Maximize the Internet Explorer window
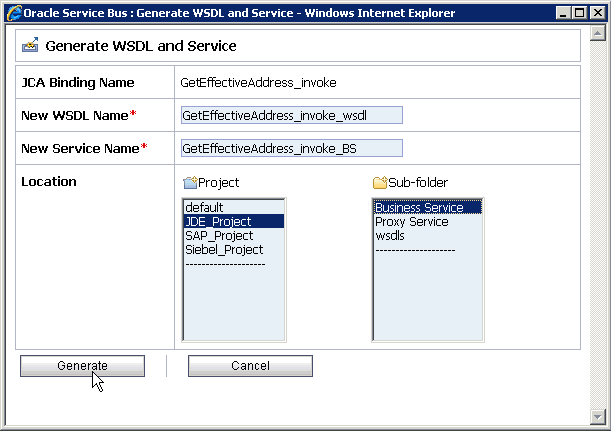The height and width of the screenshot is (431, 611). [x=579, y=13]
